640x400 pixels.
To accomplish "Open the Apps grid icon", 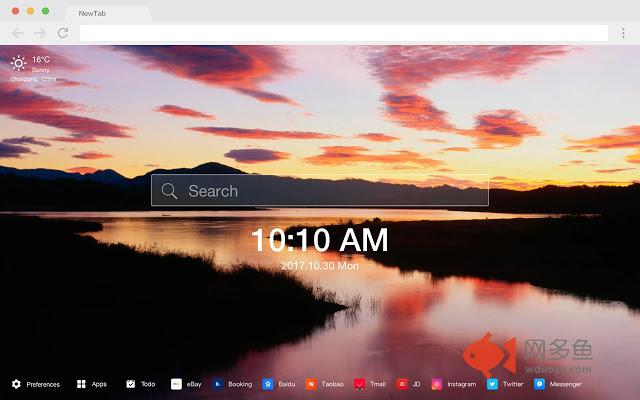I will tap(81, 384).
